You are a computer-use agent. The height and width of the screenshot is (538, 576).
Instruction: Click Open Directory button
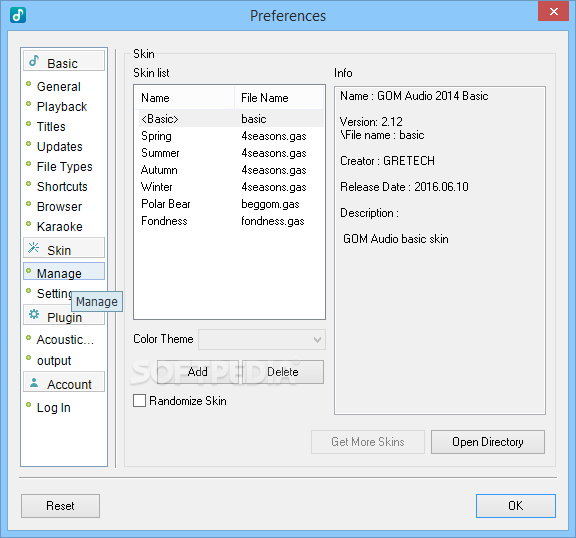coord(488,442)
